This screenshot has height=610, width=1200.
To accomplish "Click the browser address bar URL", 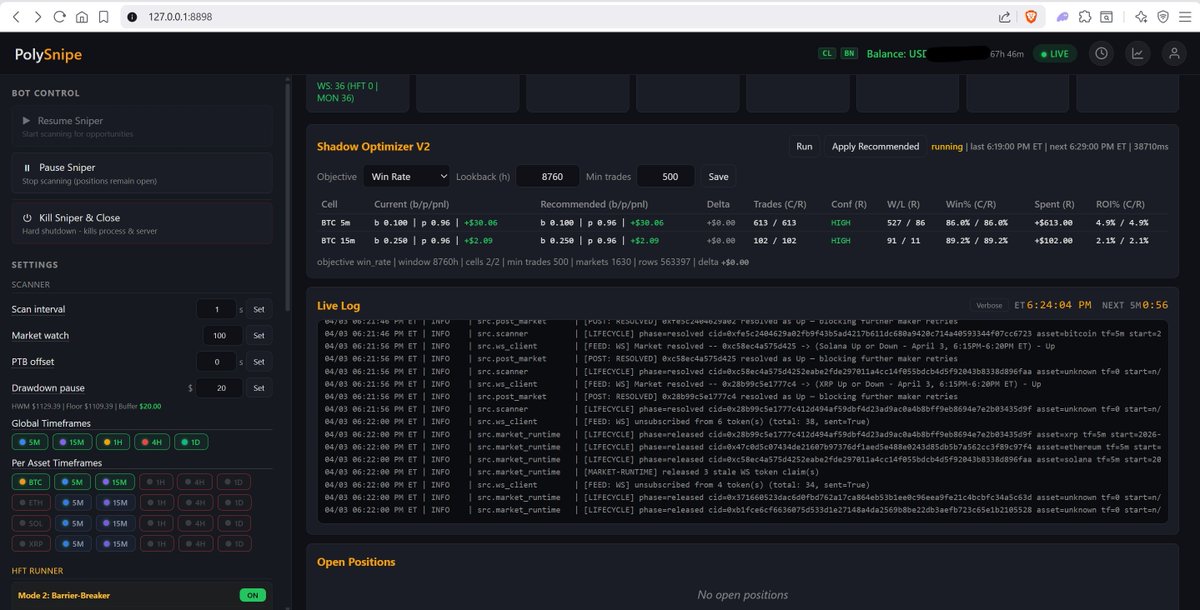I will tap(180, 17).
